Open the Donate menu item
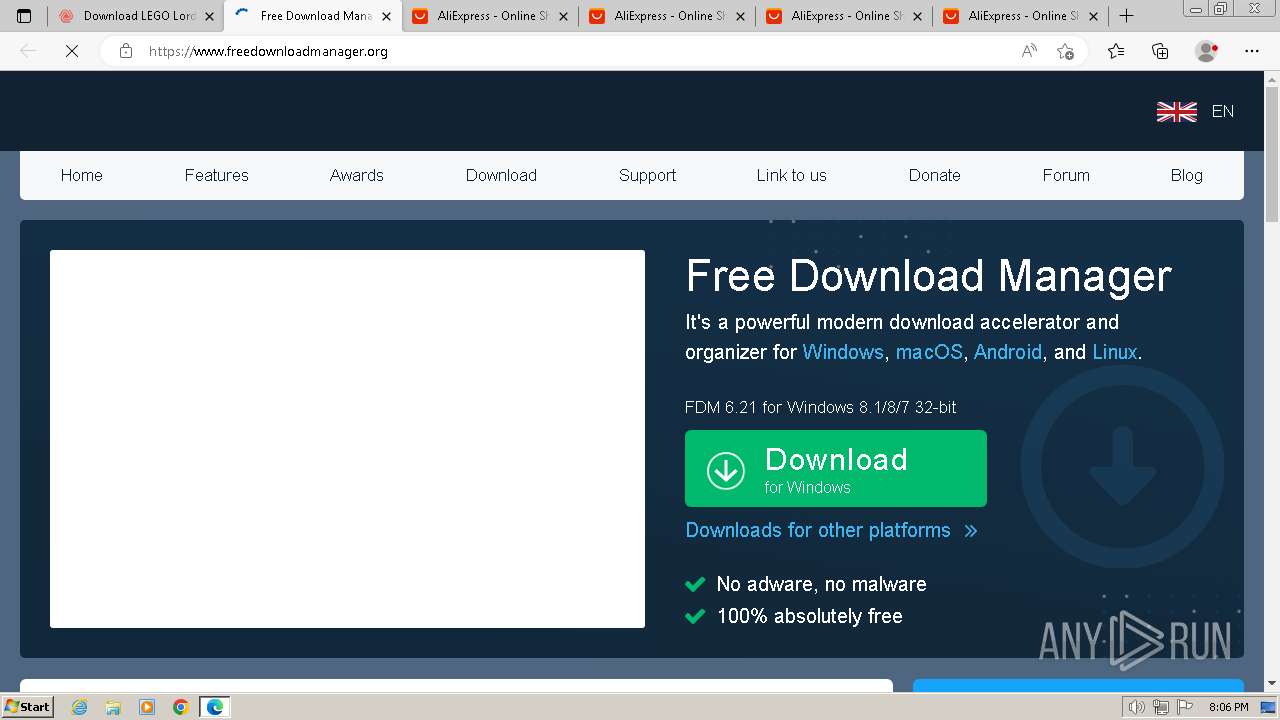Viewport: 1280px width, 720px height. [934, 175]
